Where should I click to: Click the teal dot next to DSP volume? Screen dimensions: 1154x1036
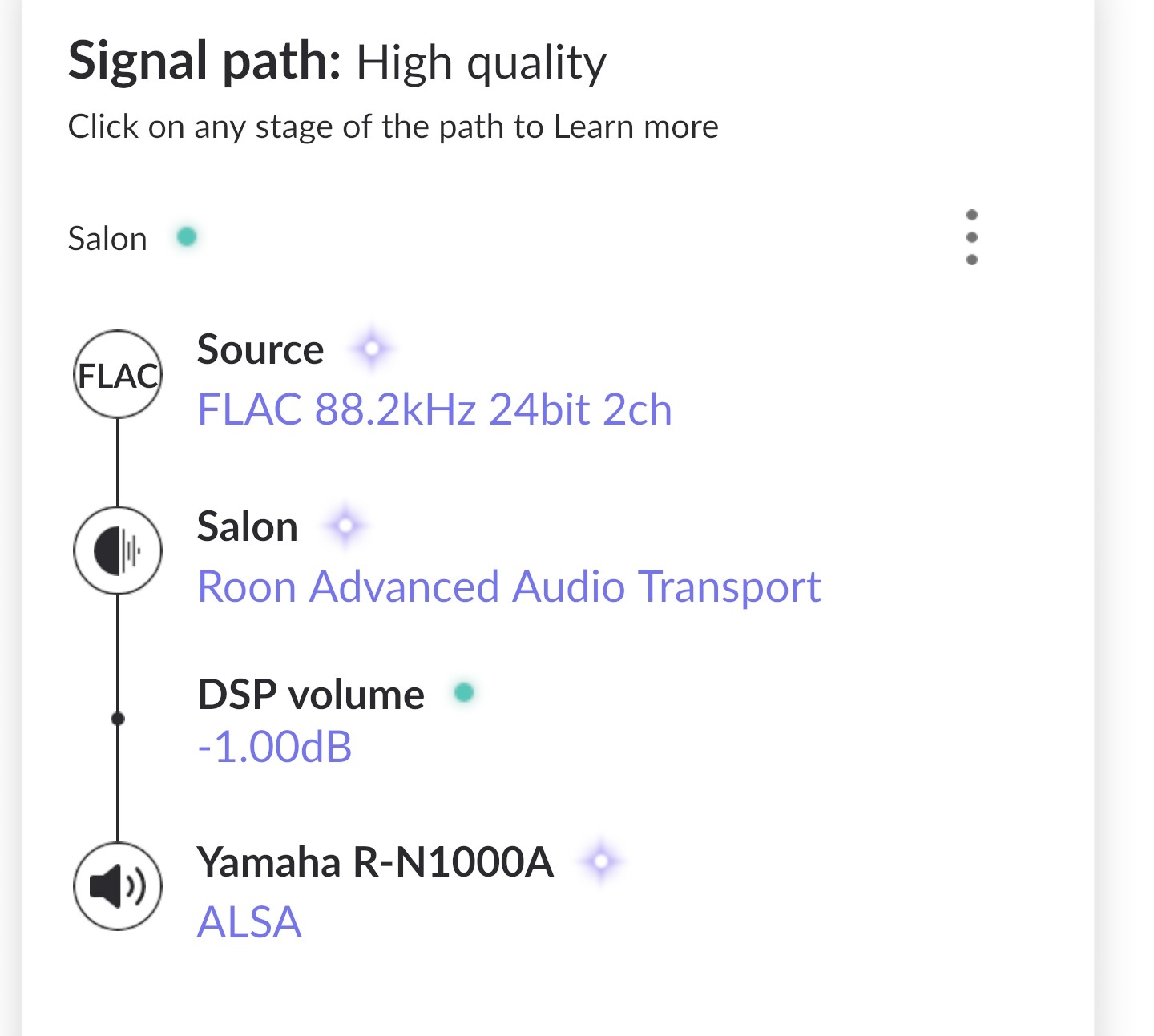[x=465, y=694]
